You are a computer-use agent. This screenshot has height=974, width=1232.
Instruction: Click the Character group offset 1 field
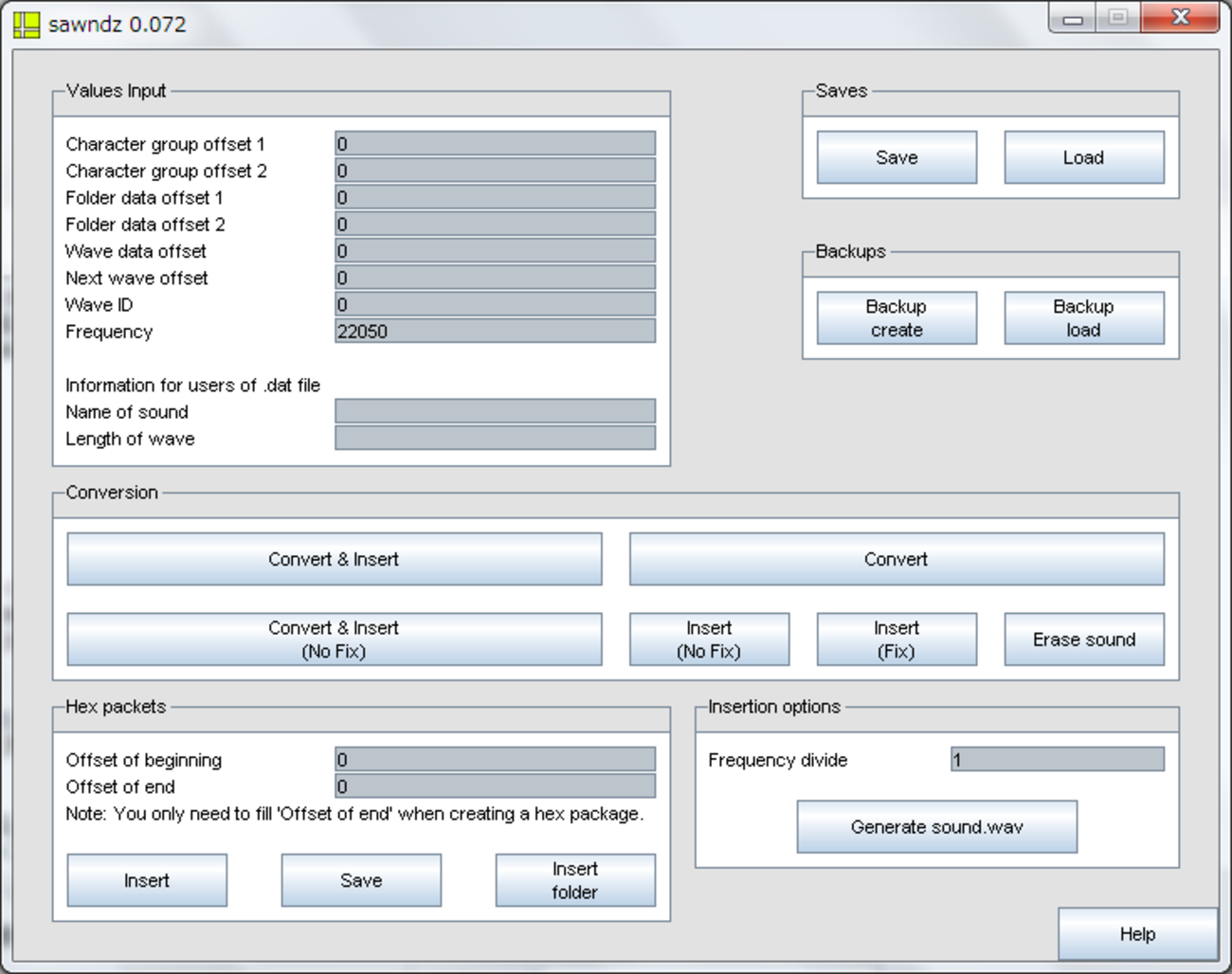(495, 144)
